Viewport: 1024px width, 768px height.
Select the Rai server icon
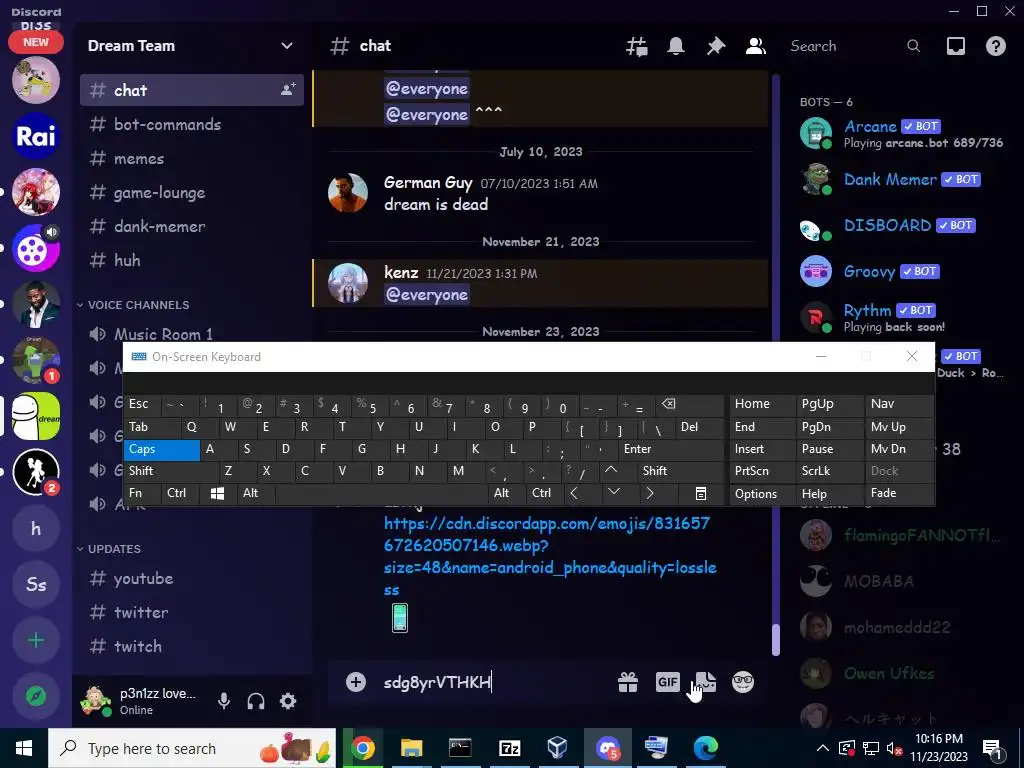point(36,136)
